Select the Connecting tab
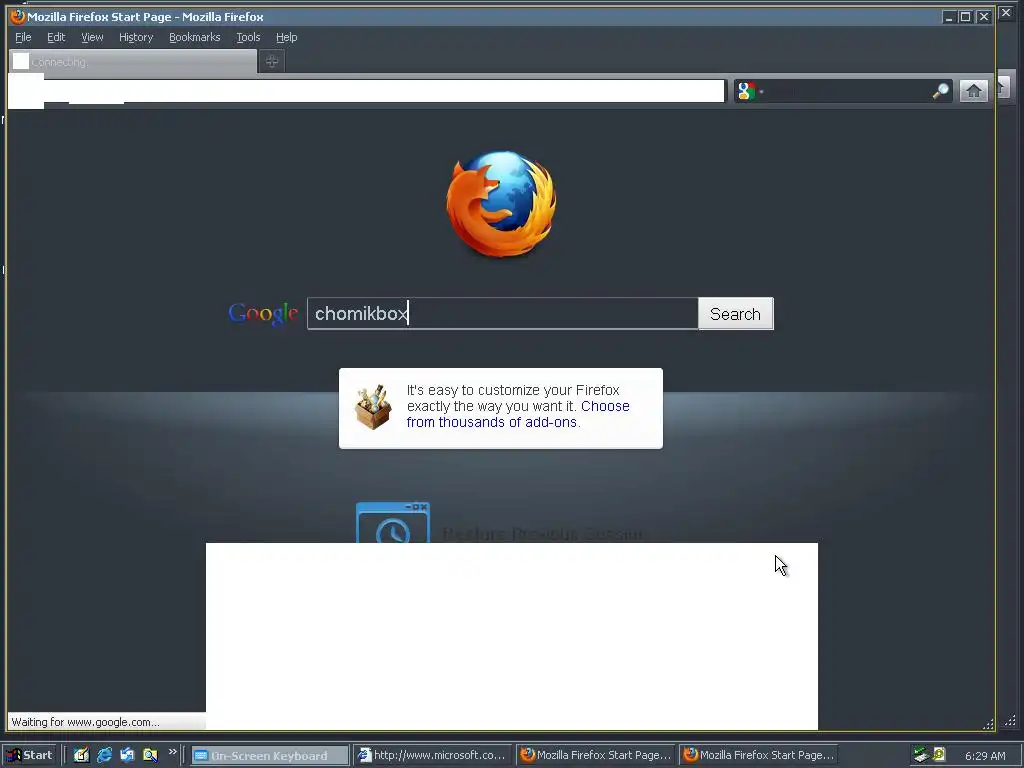The image size is (1024, 768). coord(133,61)
